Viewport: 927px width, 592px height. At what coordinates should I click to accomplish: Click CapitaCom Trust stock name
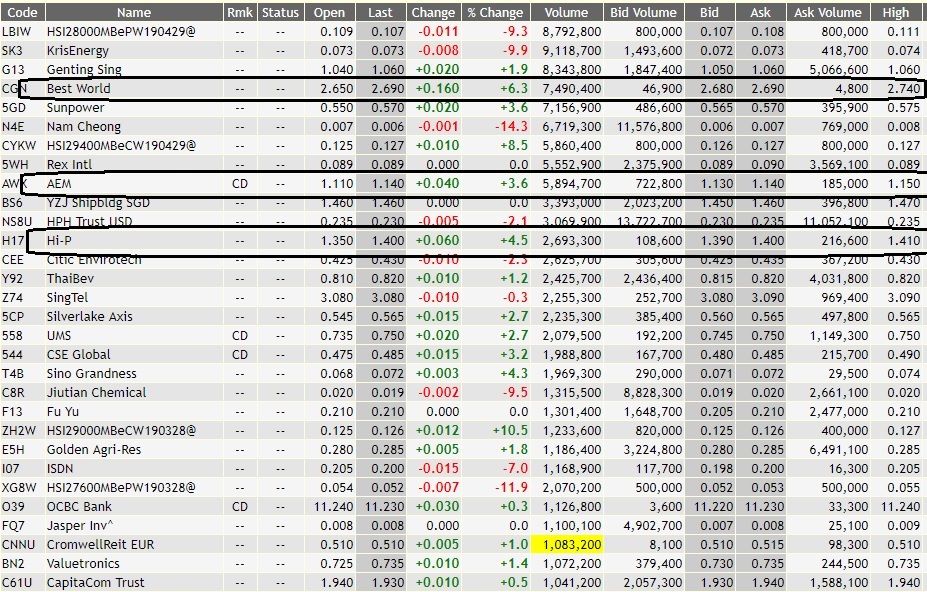pos(95,583)
